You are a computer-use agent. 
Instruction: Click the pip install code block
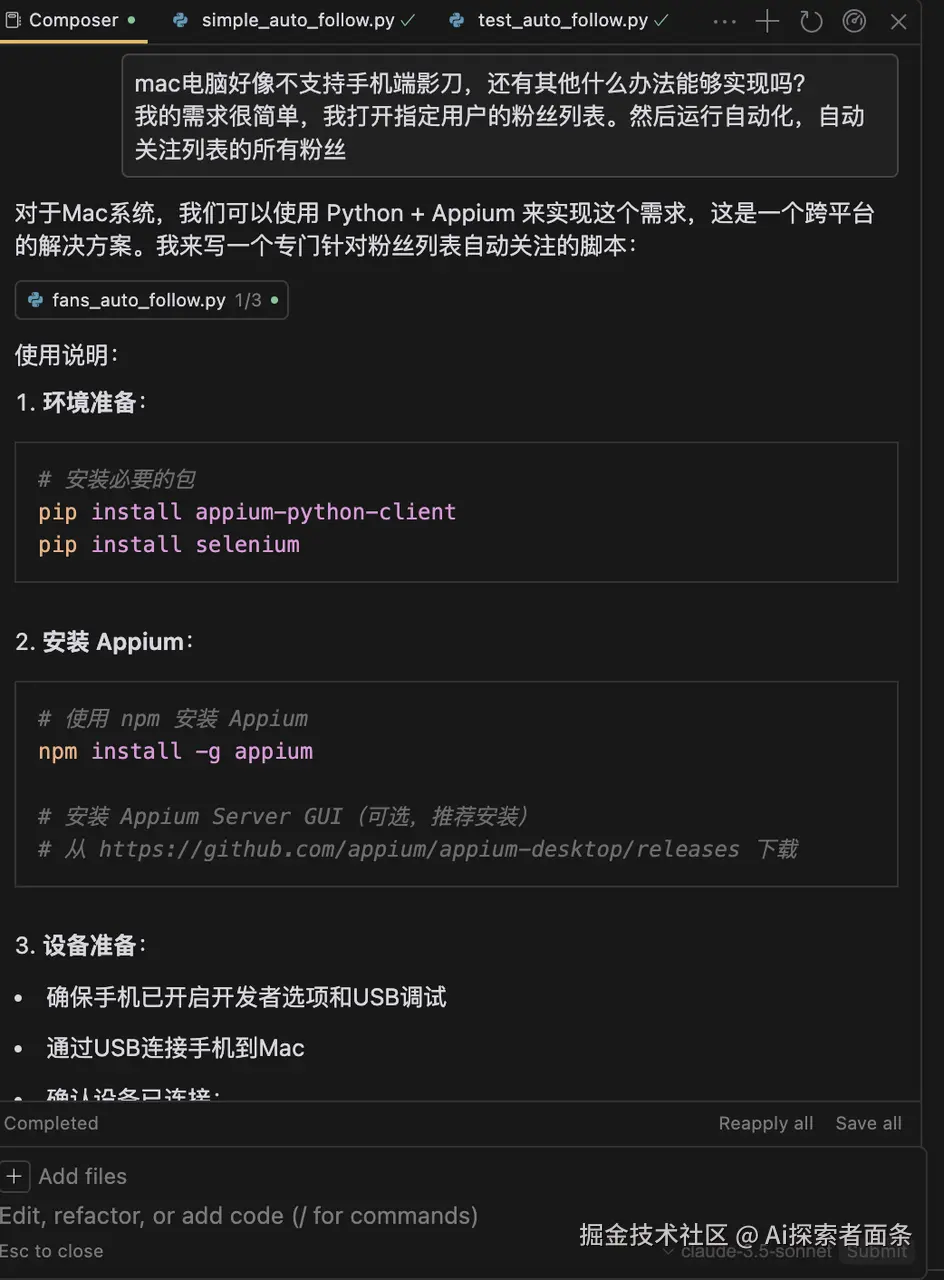point(456,512)
